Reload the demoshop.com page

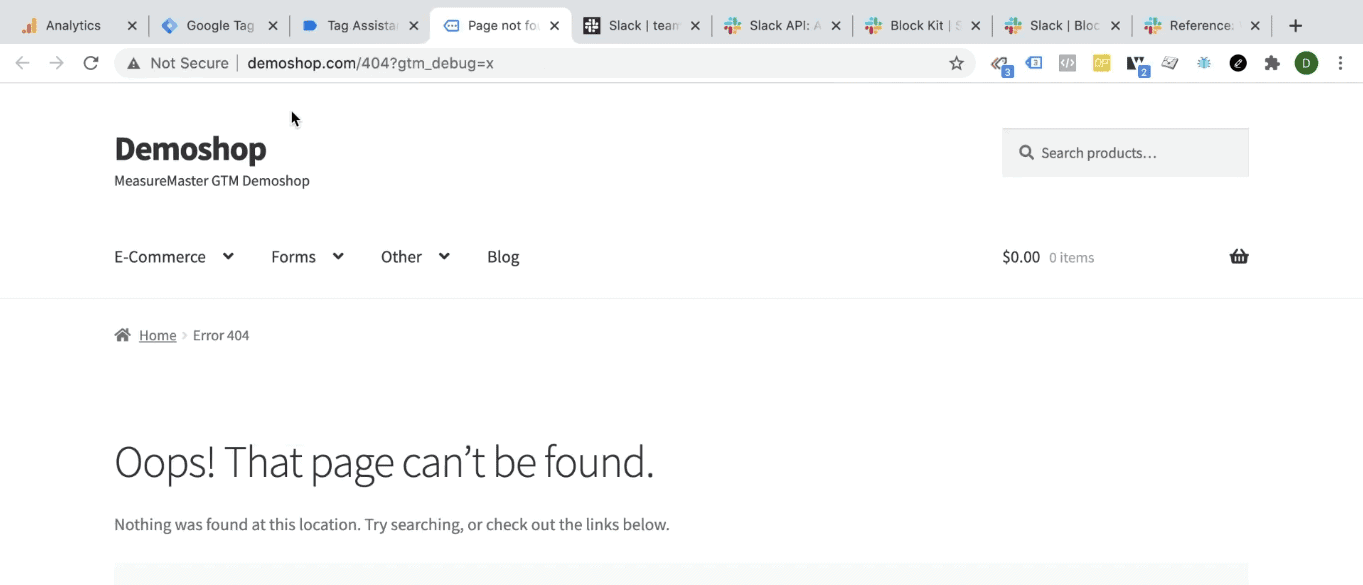(90, 62)
